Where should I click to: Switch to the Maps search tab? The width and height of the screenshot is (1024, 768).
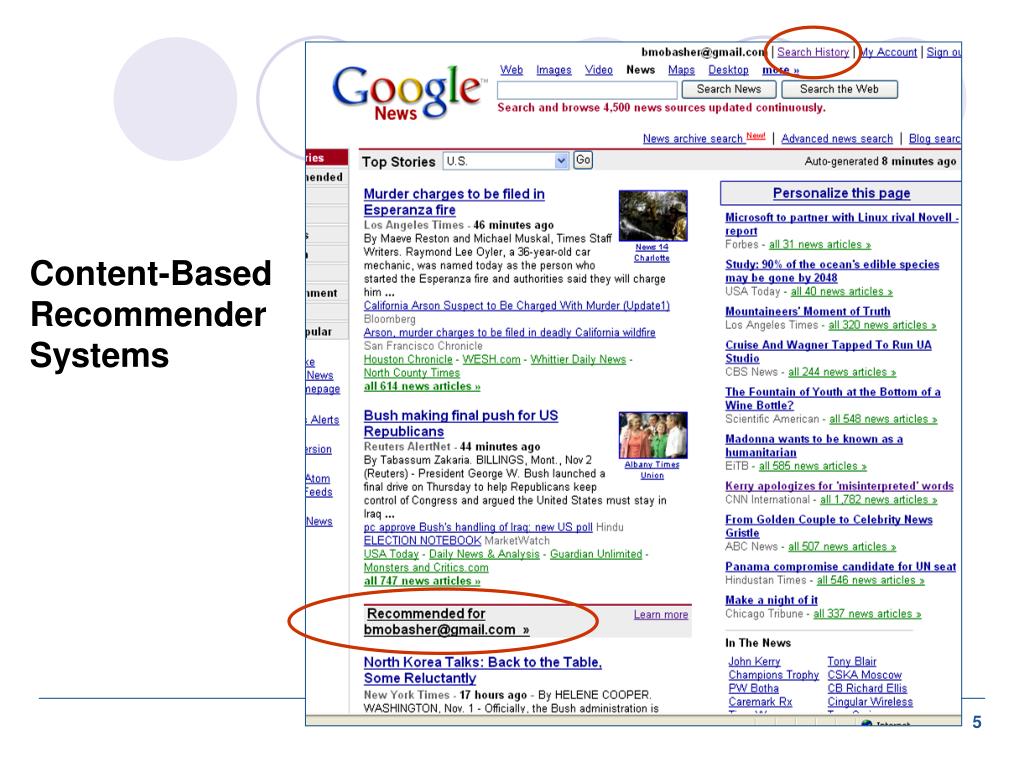point(681,70)
